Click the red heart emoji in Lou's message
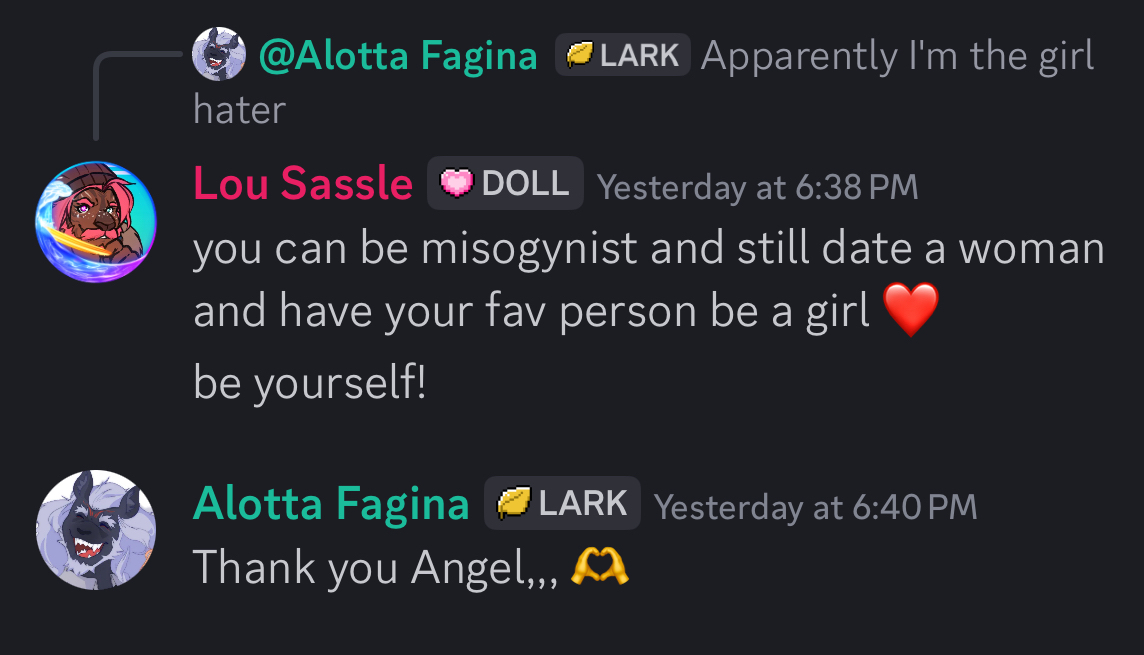This screenshot has height=655, width=1144. point(912,310)
